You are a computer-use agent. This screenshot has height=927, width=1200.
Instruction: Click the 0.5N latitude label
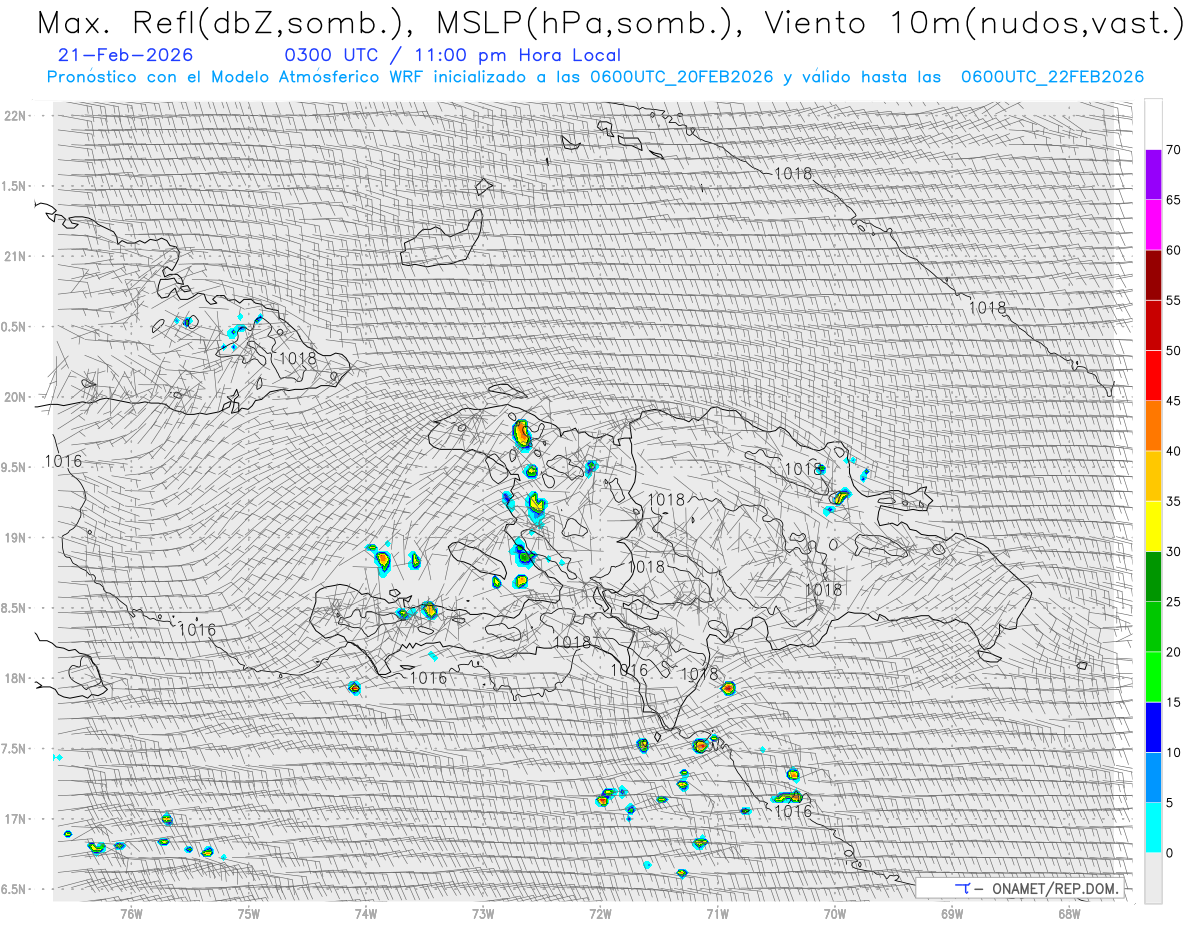point(15,327)
